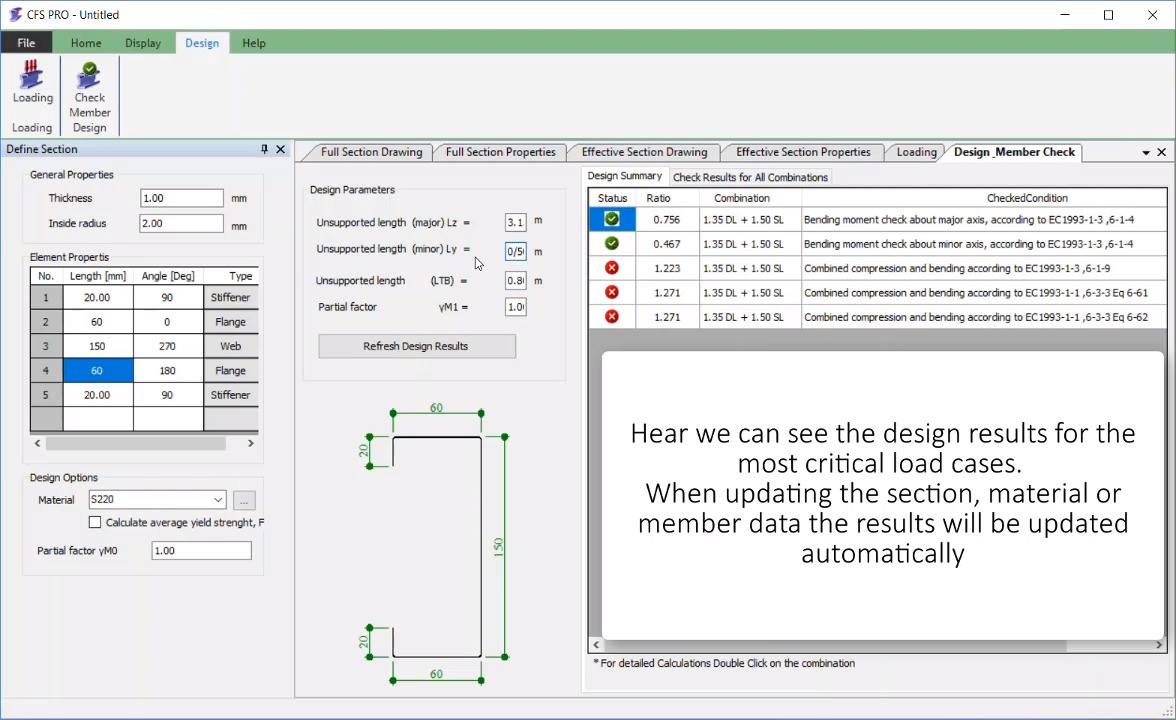This screenshot has height=720, width=1176.
Task: Select the Design ribbon tab
Action: click(x=202, y=43)
